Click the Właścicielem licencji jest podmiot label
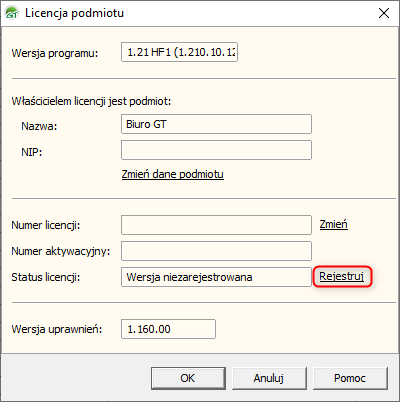400x402 pixels. (x=91, y=101)
